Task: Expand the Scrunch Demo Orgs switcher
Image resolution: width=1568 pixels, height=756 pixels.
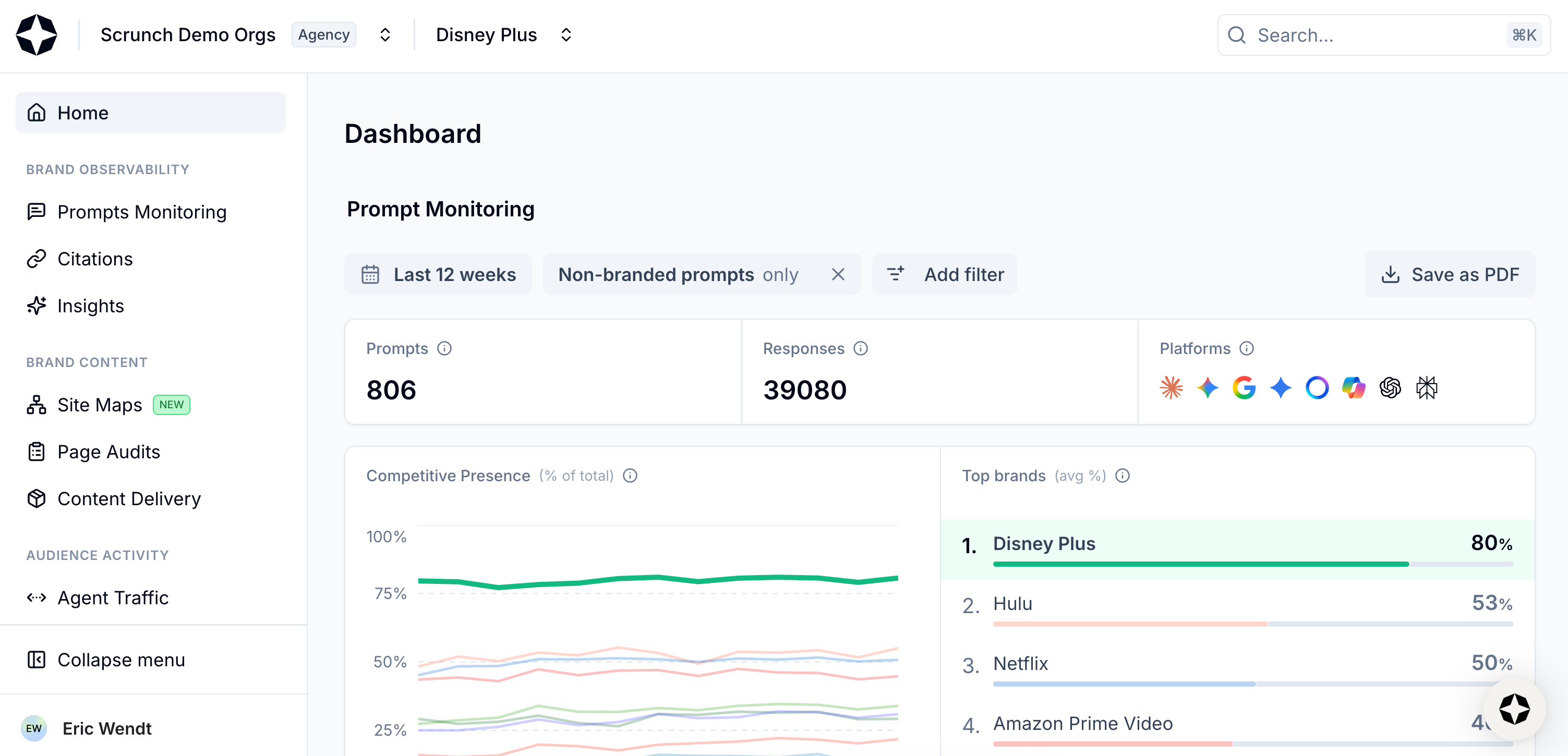Action: coord(384,34)
